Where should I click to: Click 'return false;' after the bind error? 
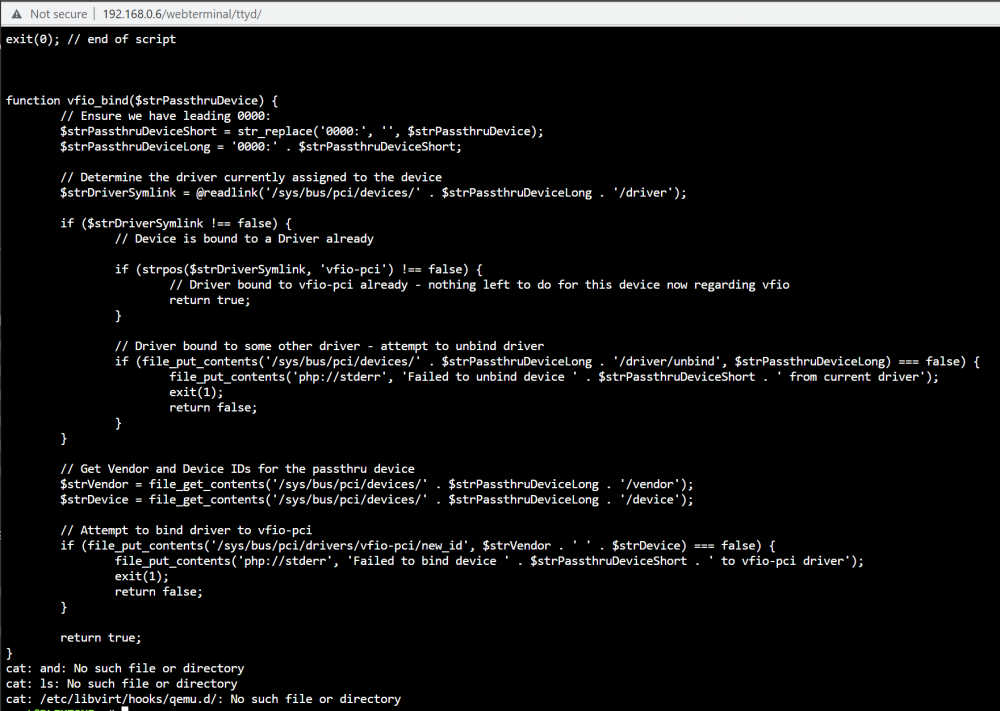point(159,591)
